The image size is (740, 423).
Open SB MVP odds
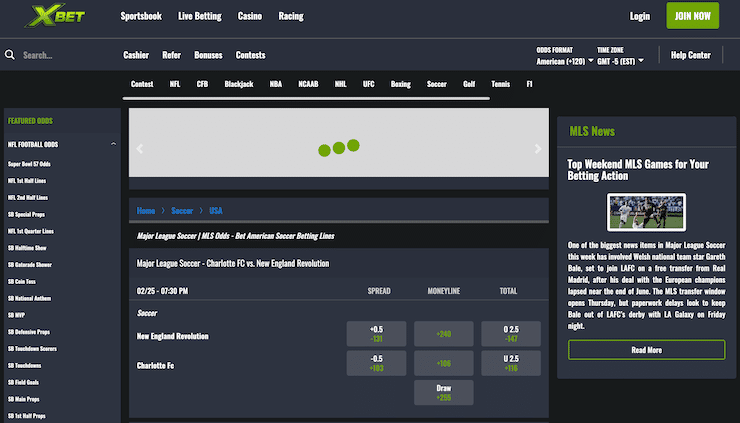16,315
